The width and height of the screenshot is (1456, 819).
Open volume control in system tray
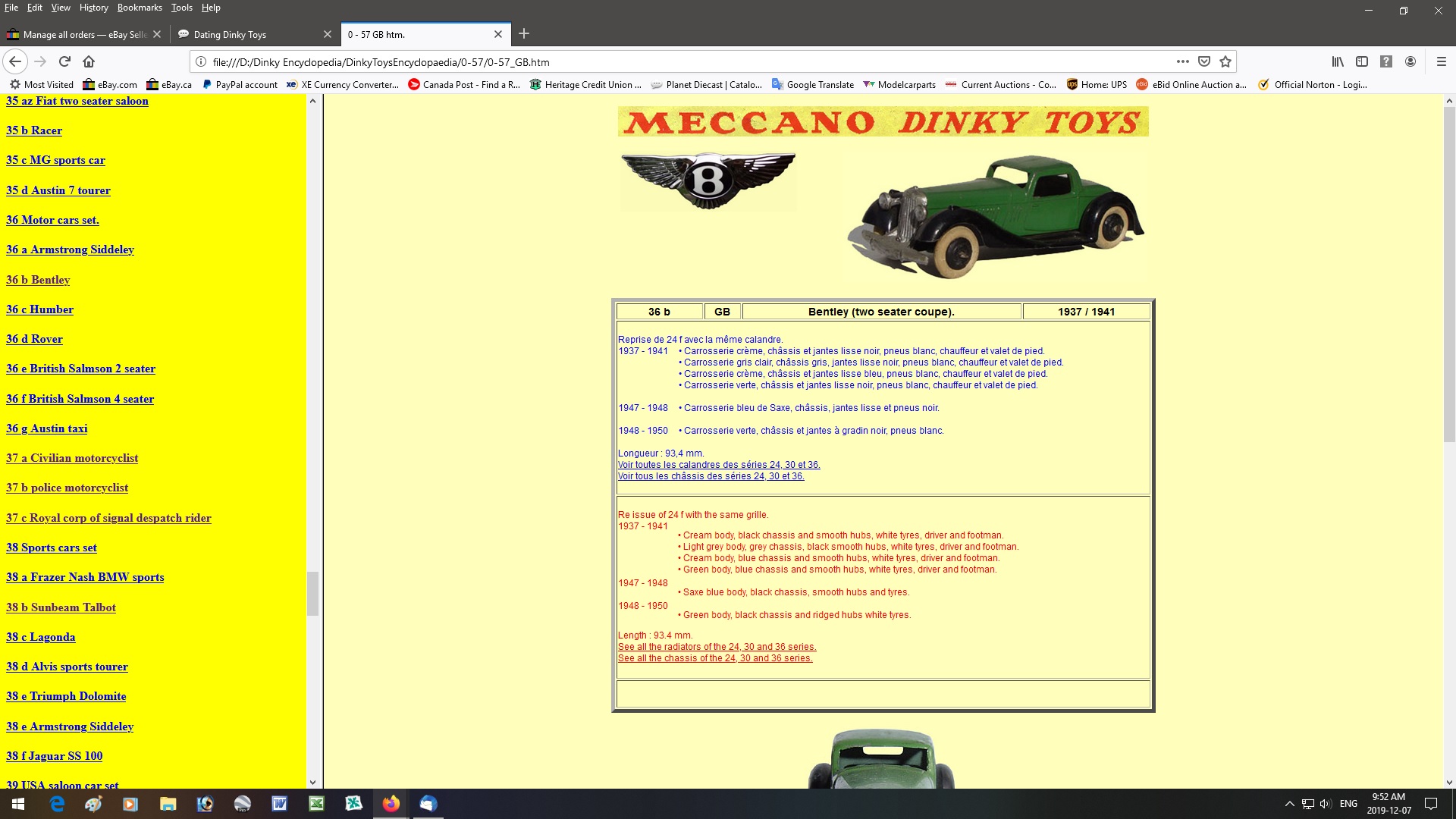1326,804
